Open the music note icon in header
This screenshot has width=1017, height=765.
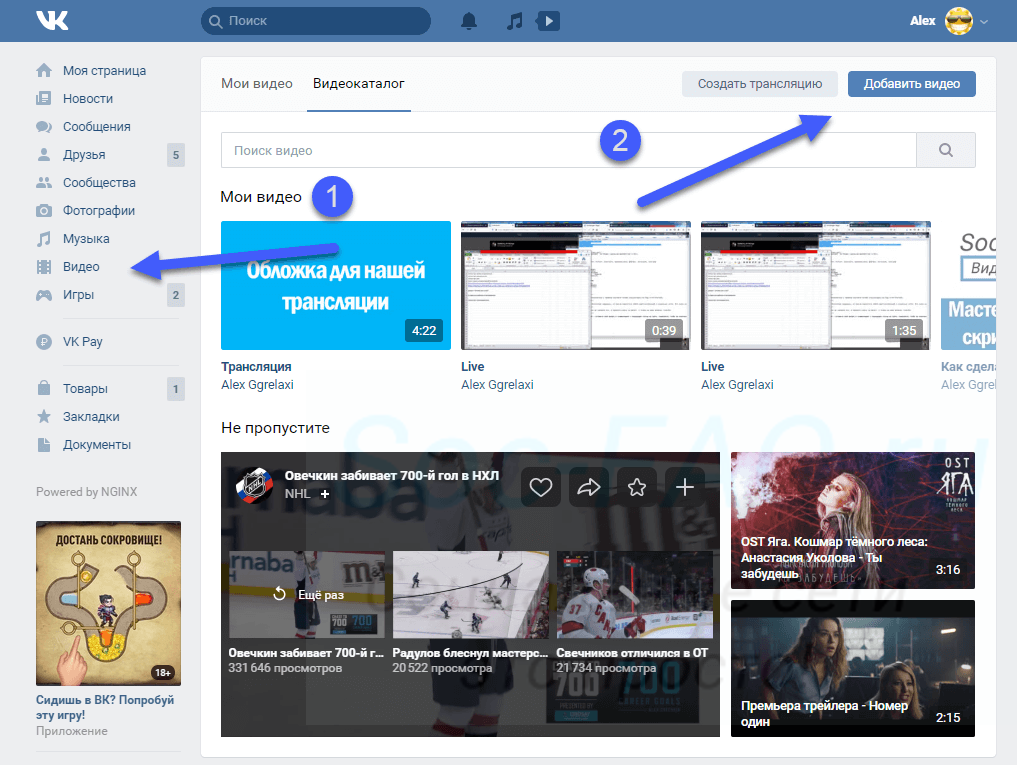[x=514, y=21]
